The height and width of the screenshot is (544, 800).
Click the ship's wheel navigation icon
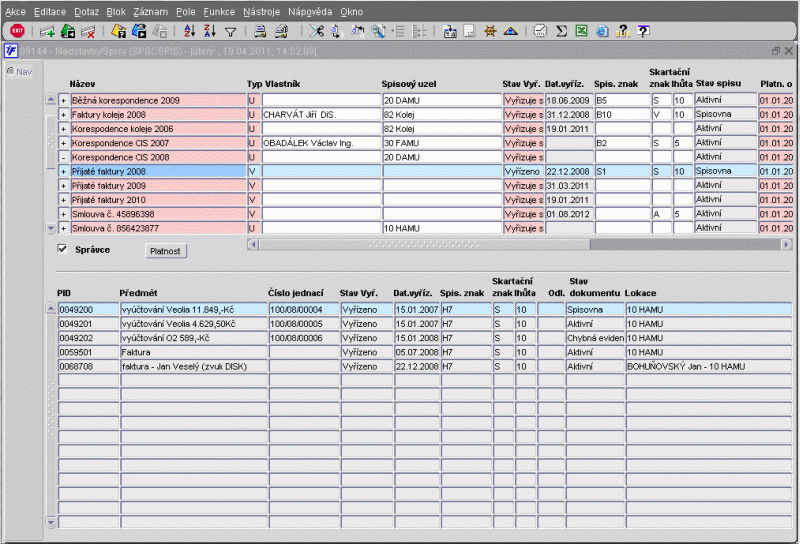(x=490, y=32)
